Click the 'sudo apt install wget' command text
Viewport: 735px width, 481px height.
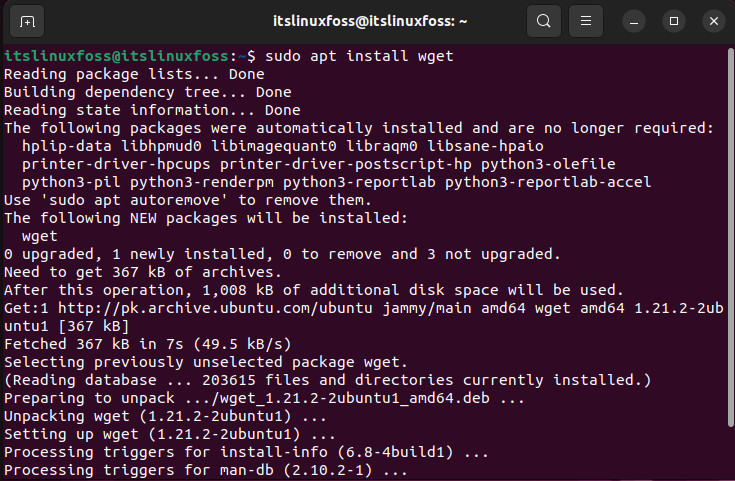point(359,56)
